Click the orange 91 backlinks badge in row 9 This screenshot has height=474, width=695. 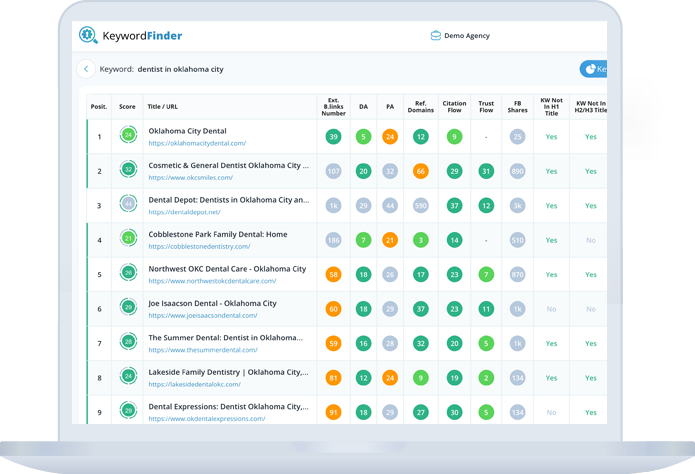tap(334, 411)
